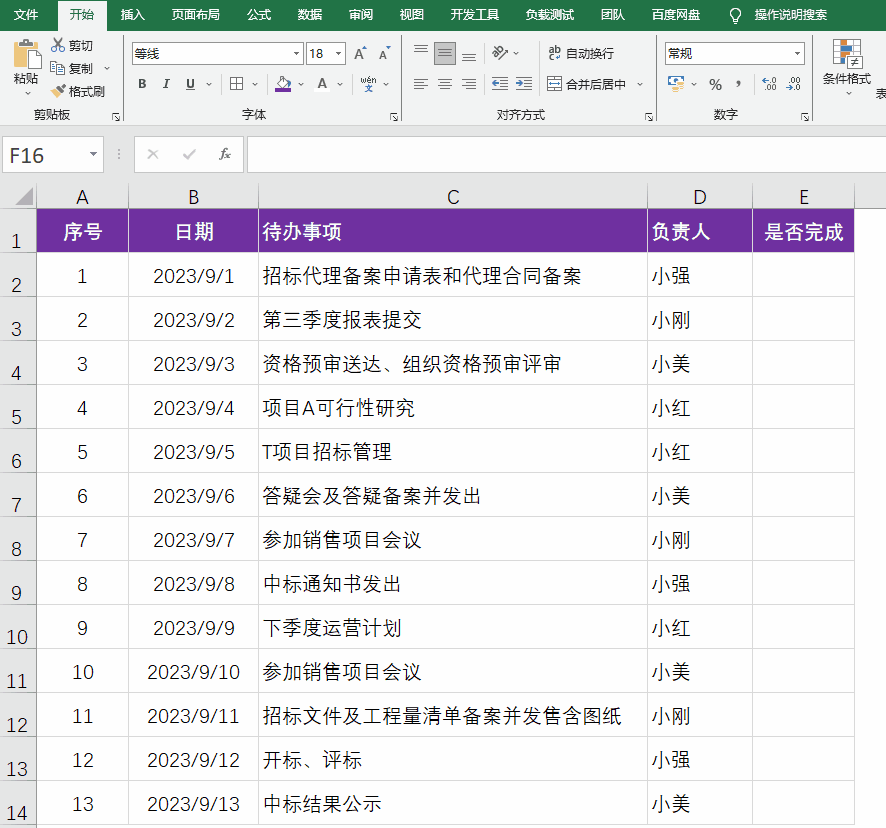Click the confirm checkmark in formula bar
886x828 pixels.
click(x=189, y=154)
